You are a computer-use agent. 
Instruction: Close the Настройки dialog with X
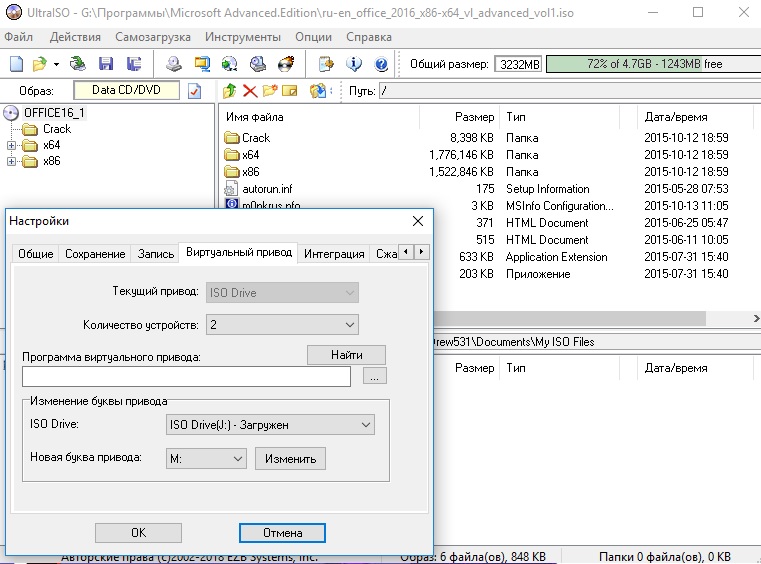pos(418,221)
